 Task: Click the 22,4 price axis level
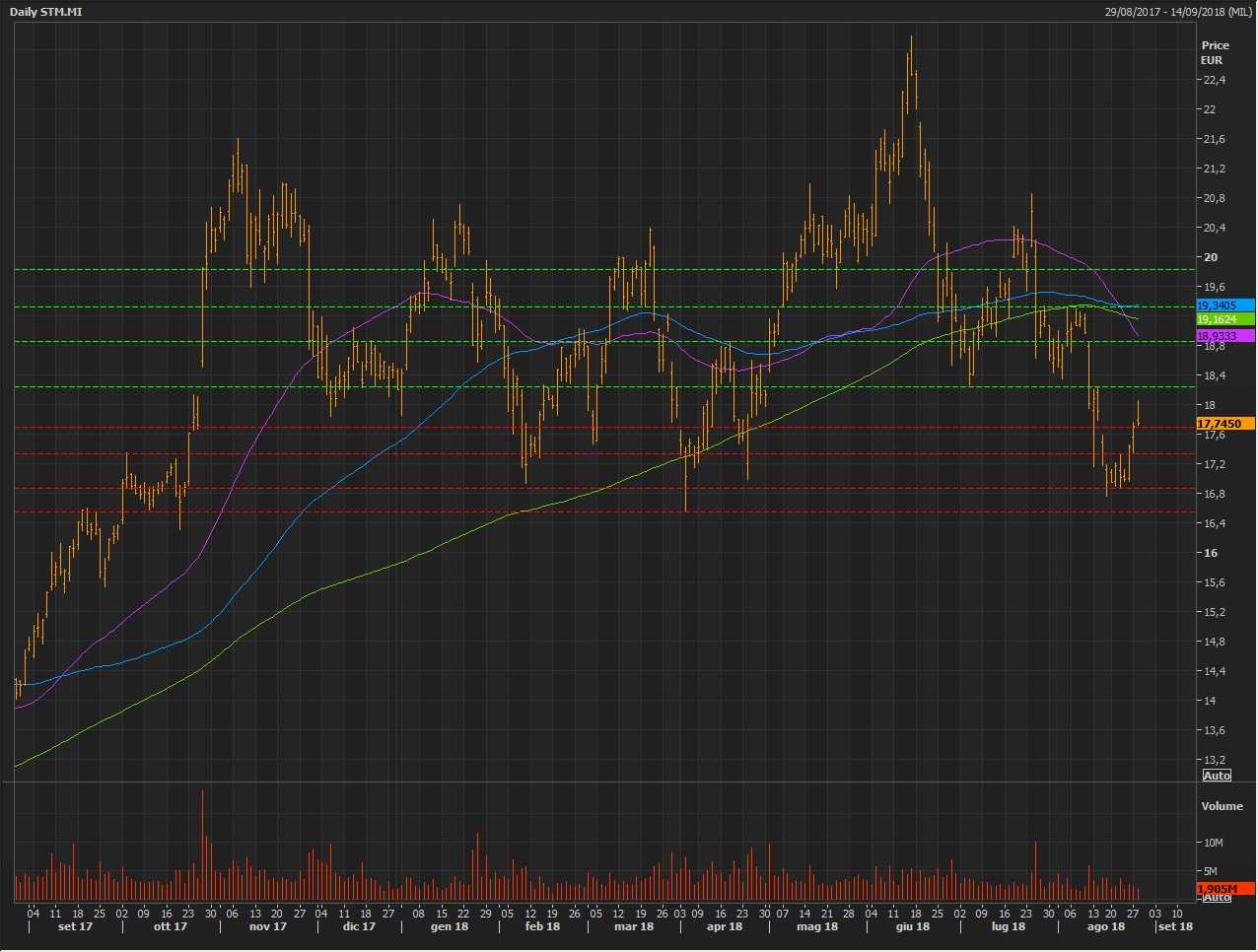click(x=1213, y=80)
